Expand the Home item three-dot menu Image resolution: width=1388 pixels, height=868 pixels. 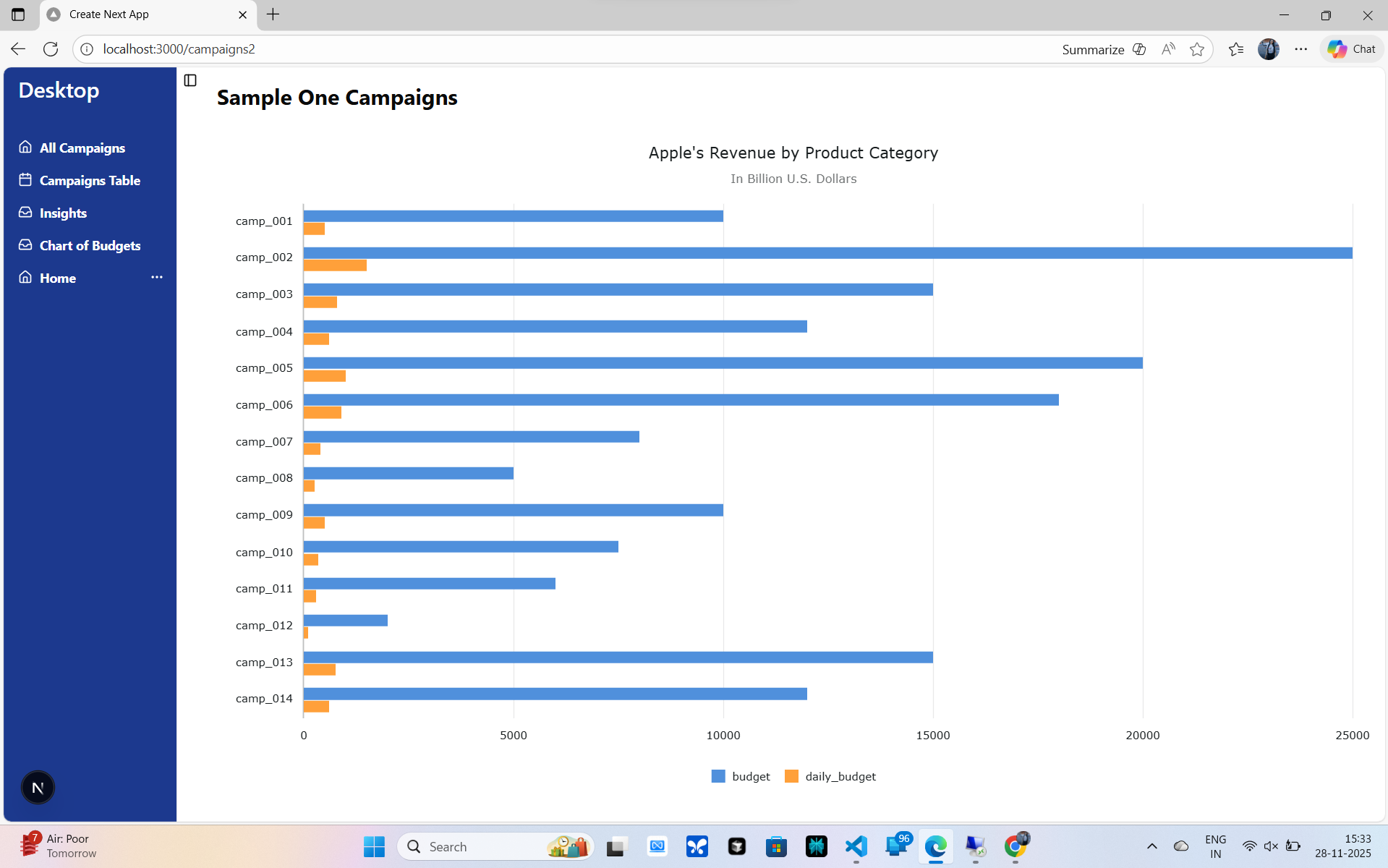click(x=156, y=277)
